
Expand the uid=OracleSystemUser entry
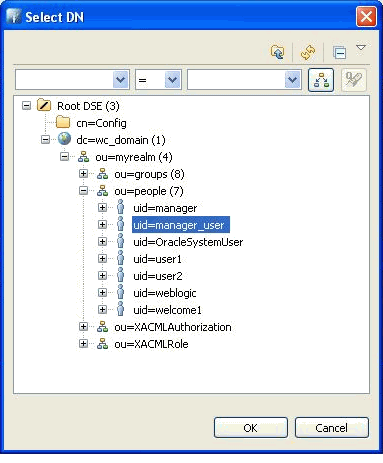tap(102, 242)
